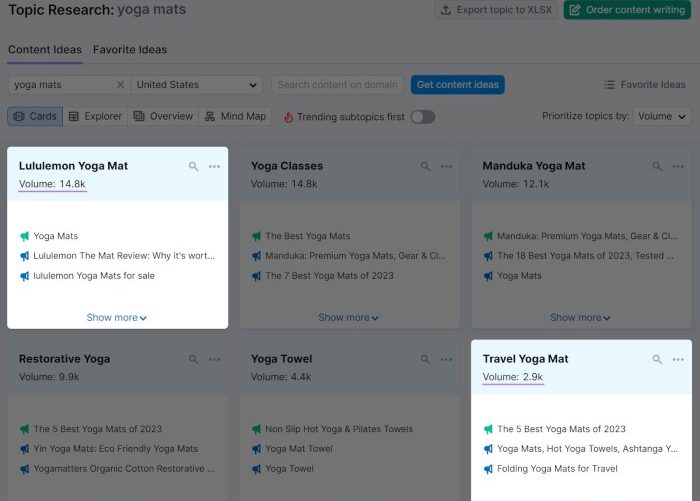
Task: Click search icon on Yoga Towel card
Action: tap(425, 359)
